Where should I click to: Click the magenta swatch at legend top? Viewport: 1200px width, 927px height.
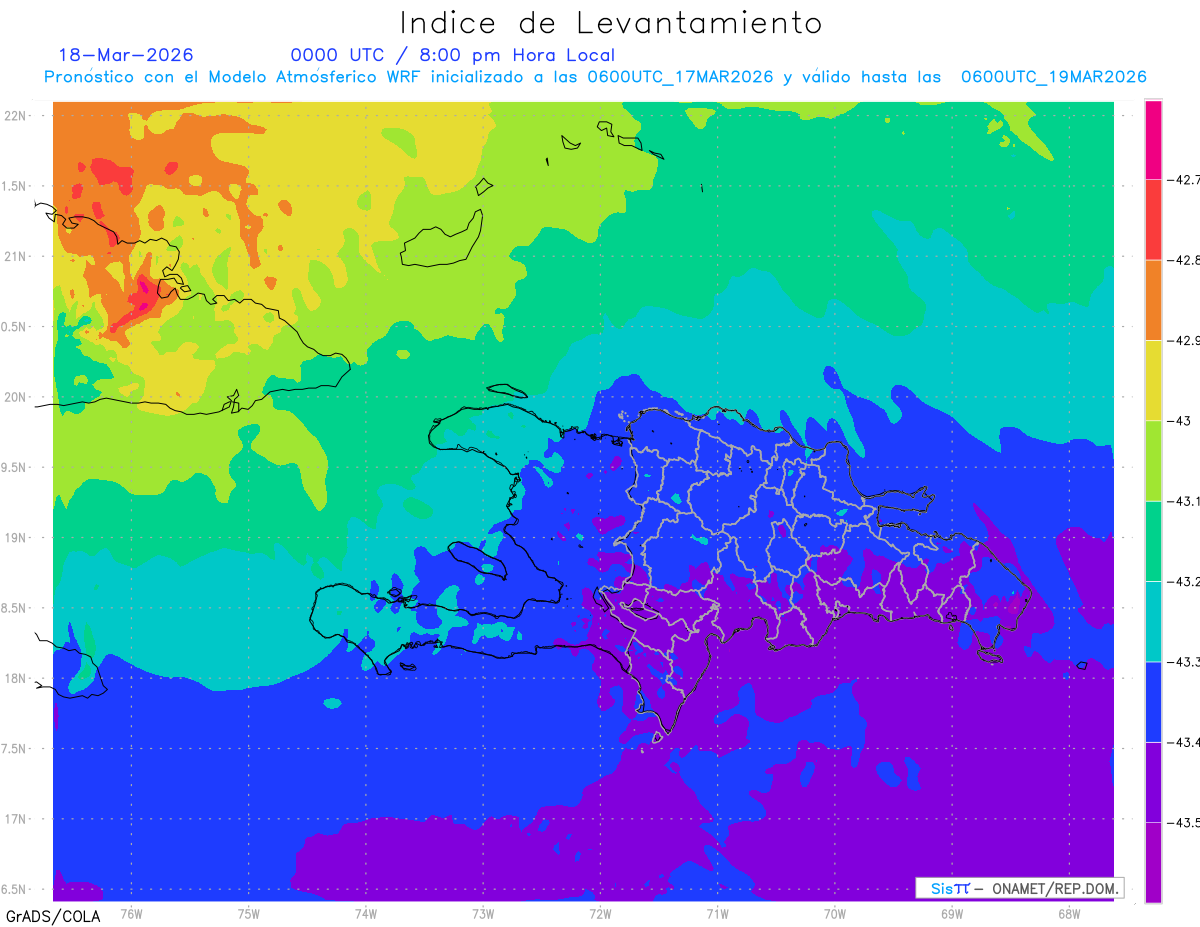pyautogui.click(x=1153, y=140)
